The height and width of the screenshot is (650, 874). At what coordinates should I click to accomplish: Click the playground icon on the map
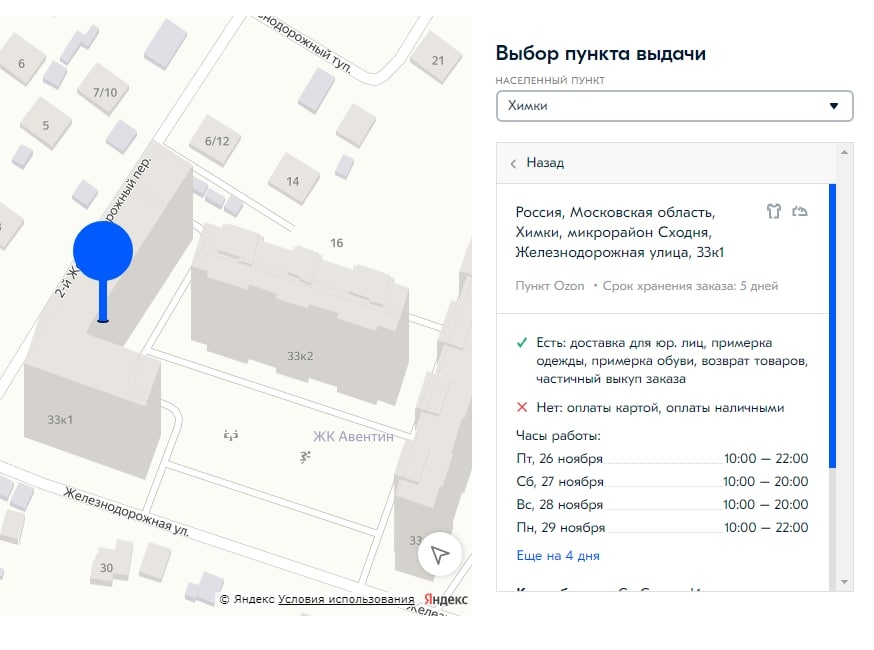(231, 435)
